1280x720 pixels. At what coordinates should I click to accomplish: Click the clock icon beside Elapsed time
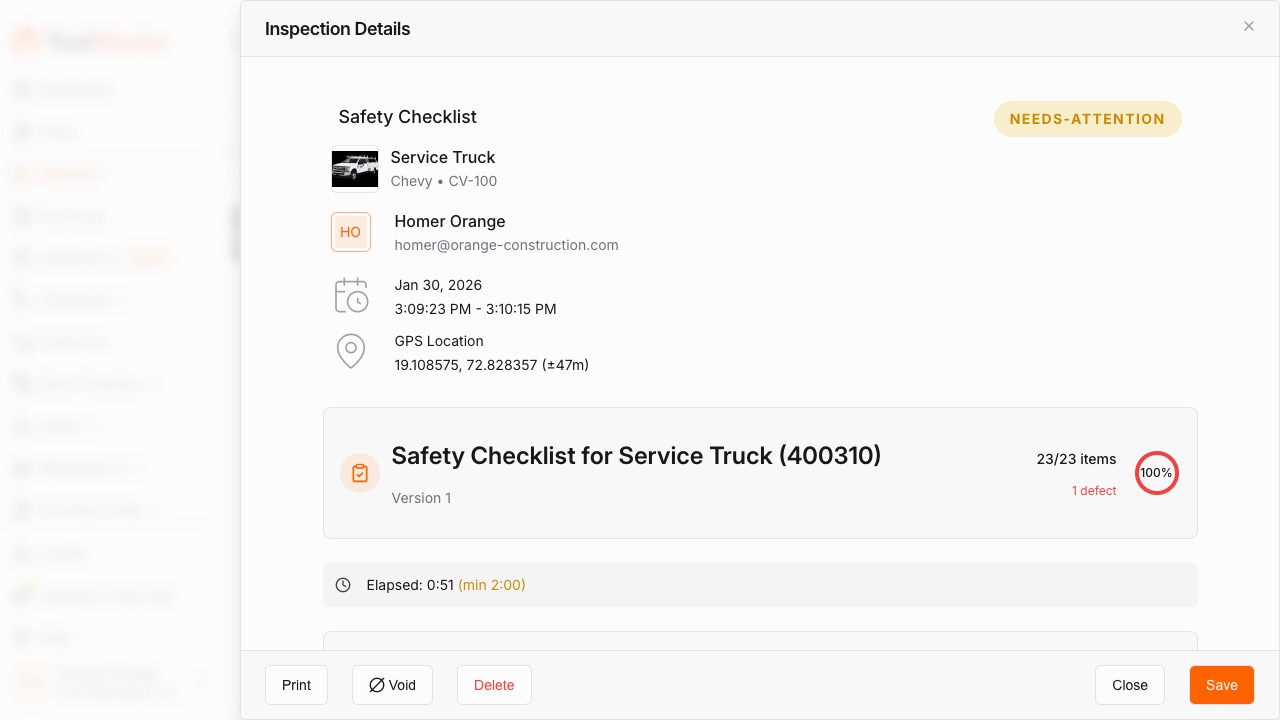(x=343, y=585)
